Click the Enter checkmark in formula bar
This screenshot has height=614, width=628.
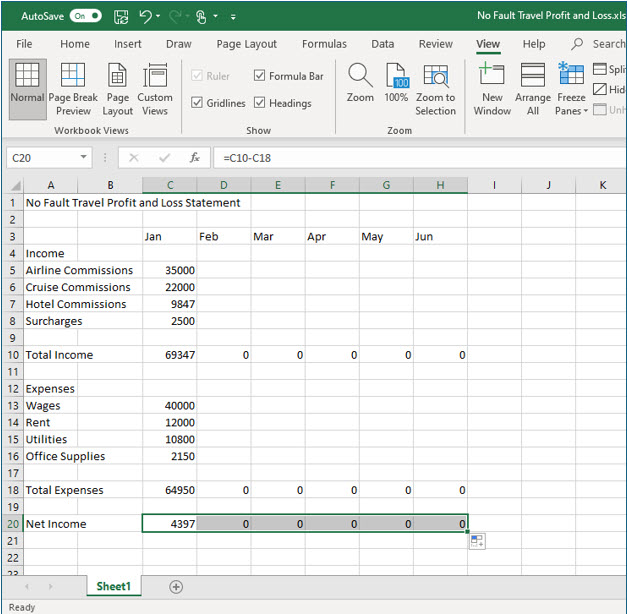click(x=164, y=158)
